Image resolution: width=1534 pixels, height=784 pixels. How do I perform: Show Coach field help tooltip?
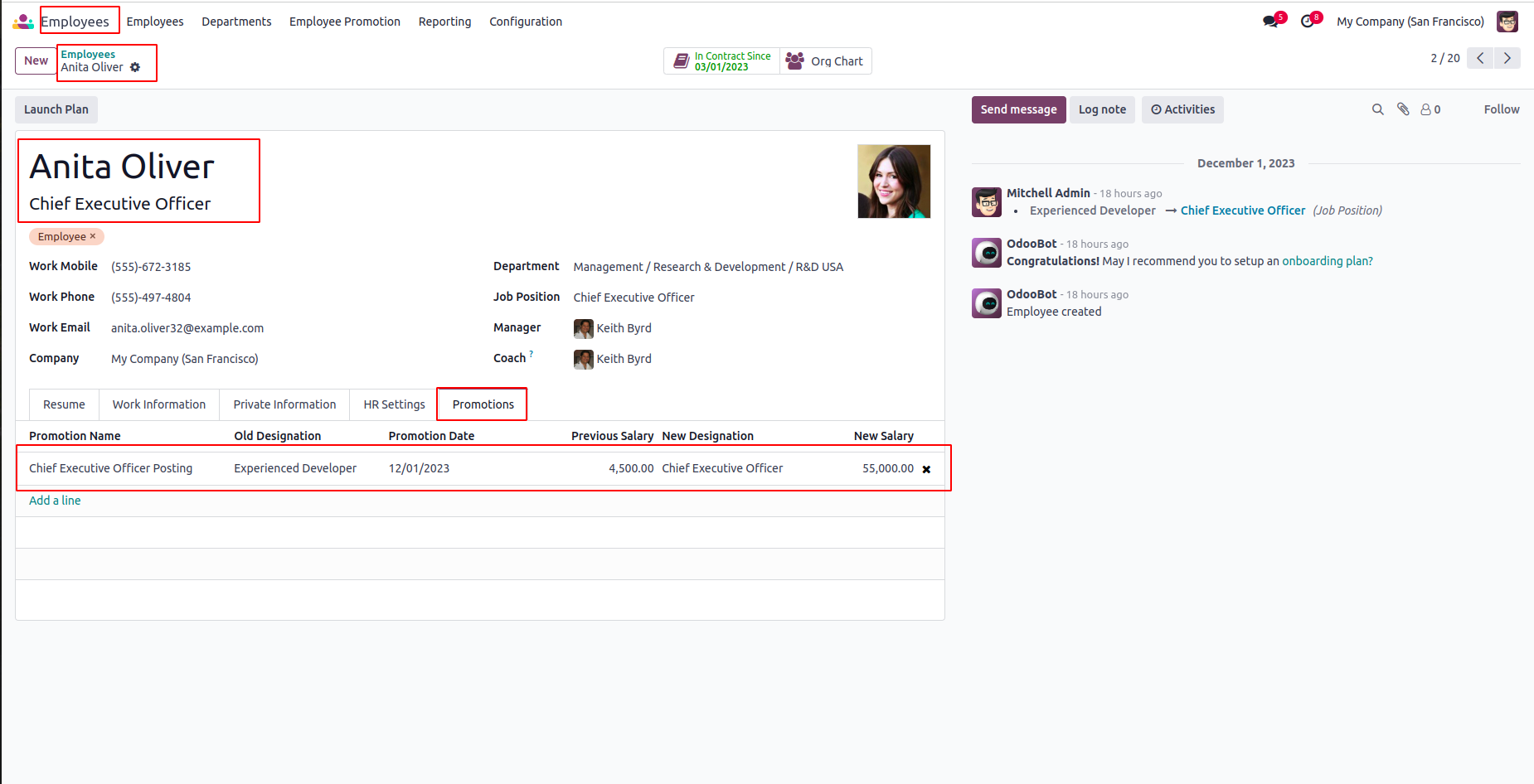click(x=532, y=354)
